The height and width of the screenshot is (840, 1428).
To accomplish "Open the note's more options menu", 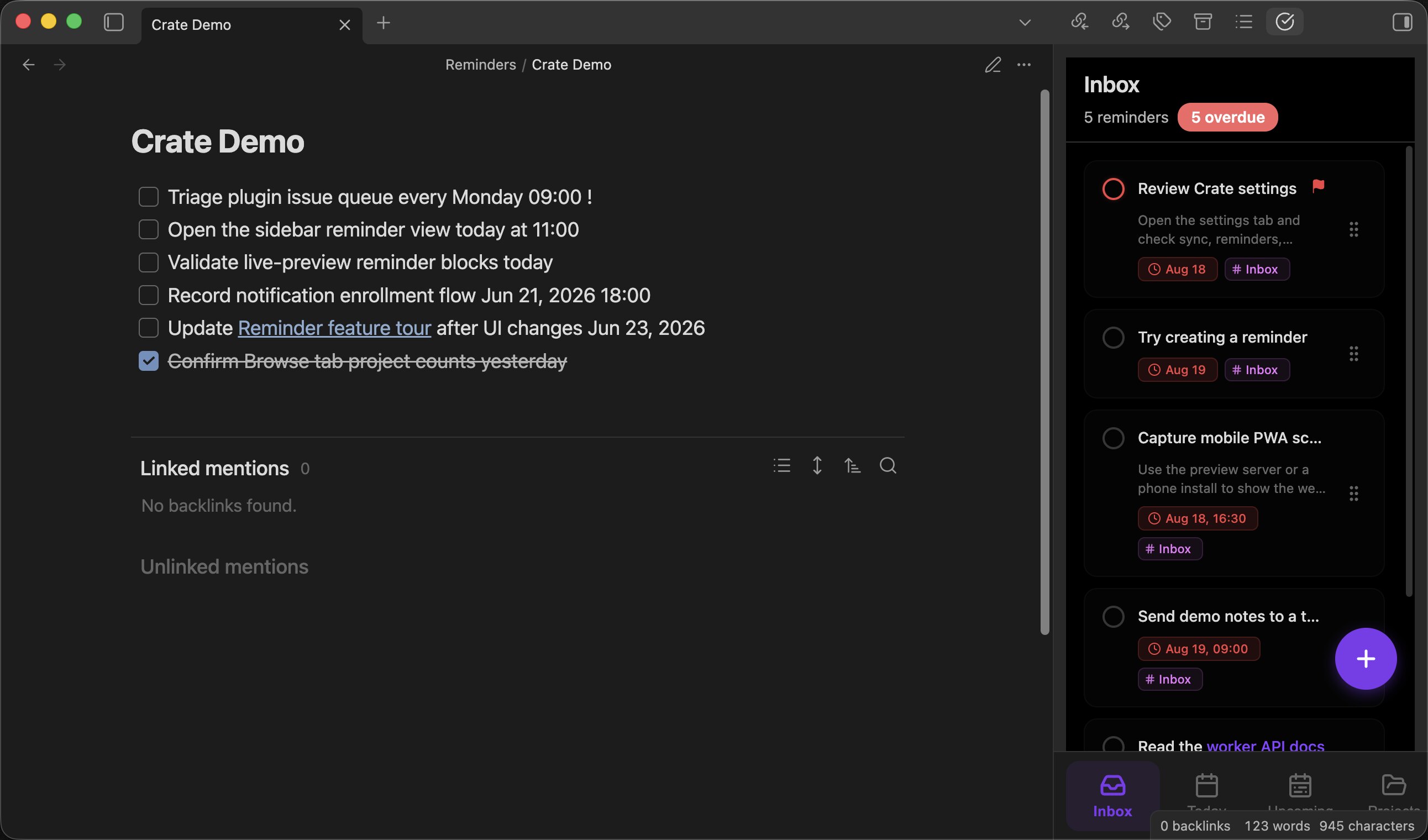I will 1024,65.
